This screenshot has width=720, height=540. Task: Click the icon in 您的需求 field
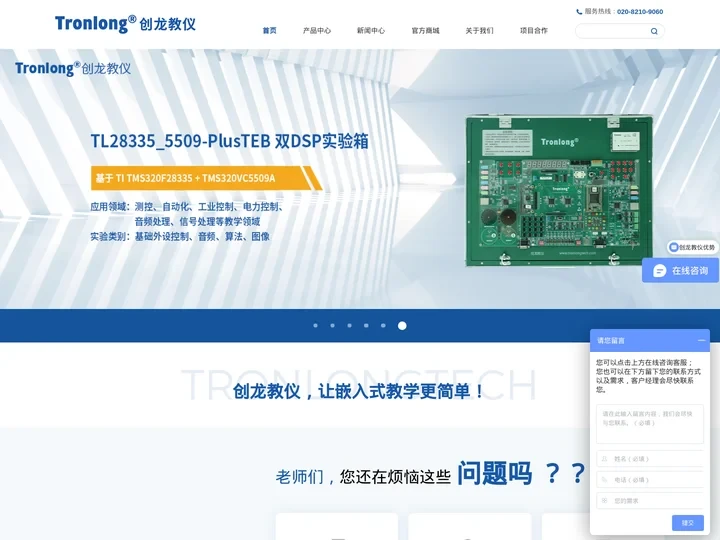[x=604, y=501]
